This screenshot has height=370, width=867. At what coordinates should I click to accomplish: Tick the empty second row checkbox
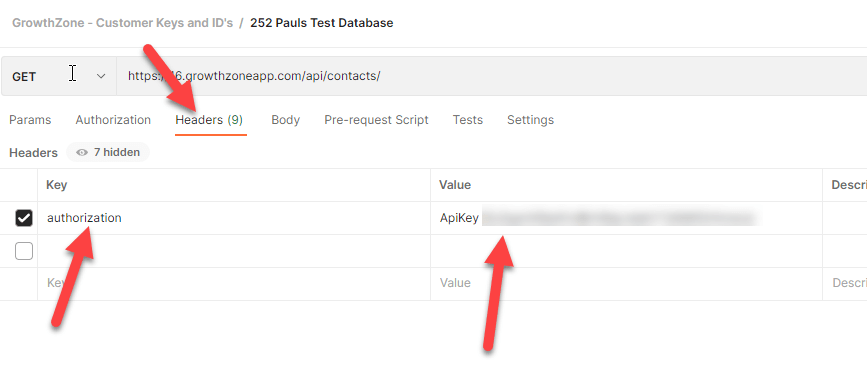[24, 251]
